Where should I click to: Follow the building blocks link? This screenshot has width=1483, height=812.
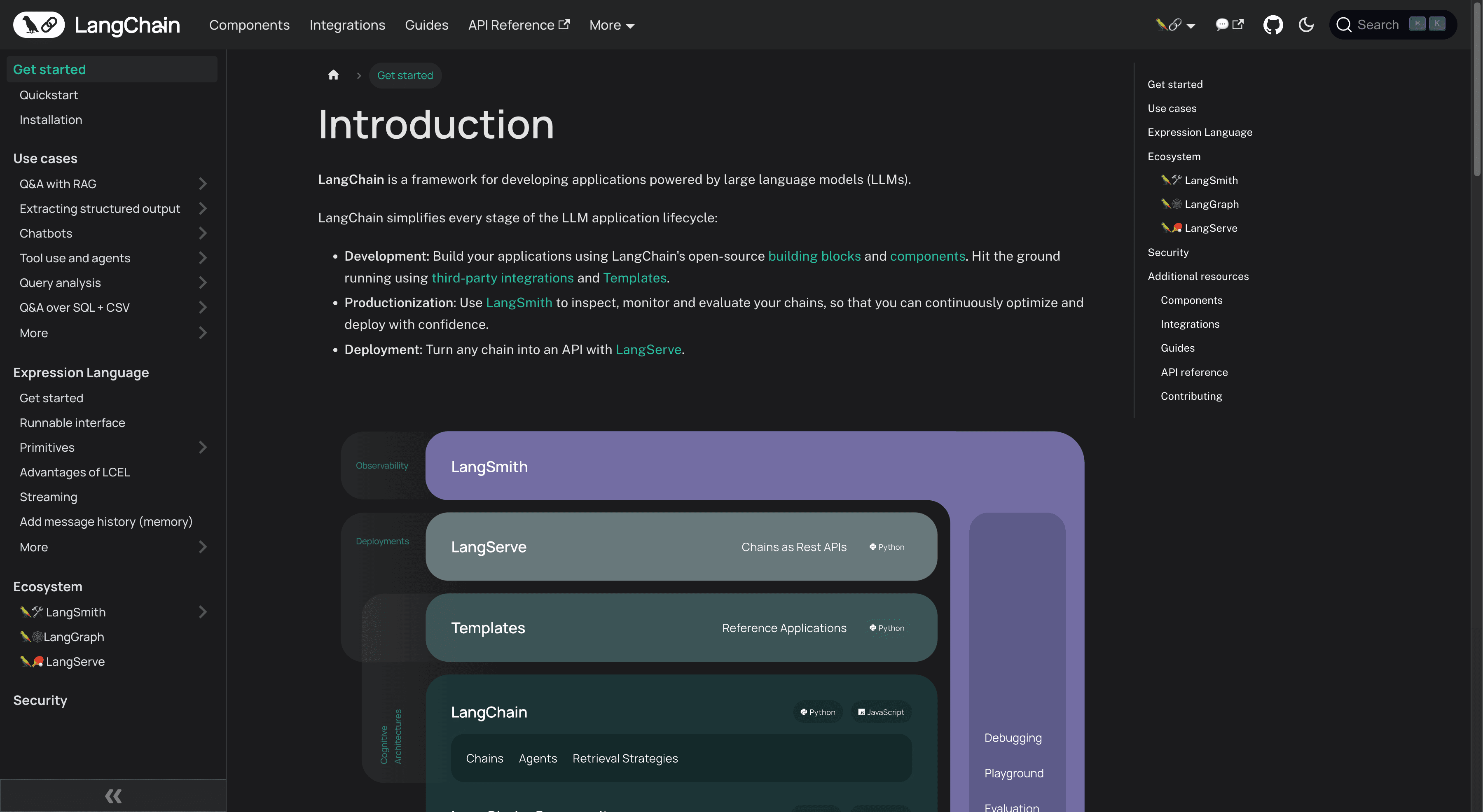pos(814,256)
